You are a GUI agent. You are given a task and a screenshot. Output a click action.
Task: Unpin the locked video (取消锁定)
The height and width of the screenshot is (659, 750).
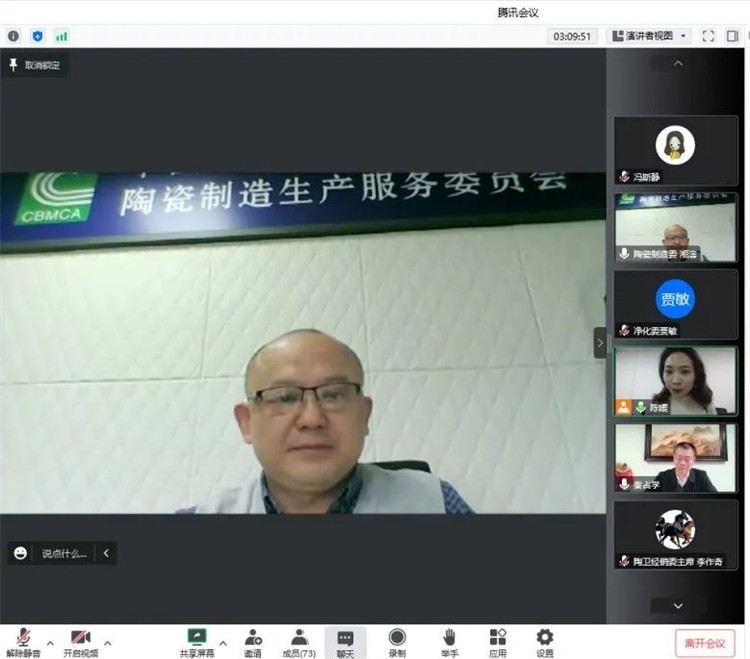point(34,65)
